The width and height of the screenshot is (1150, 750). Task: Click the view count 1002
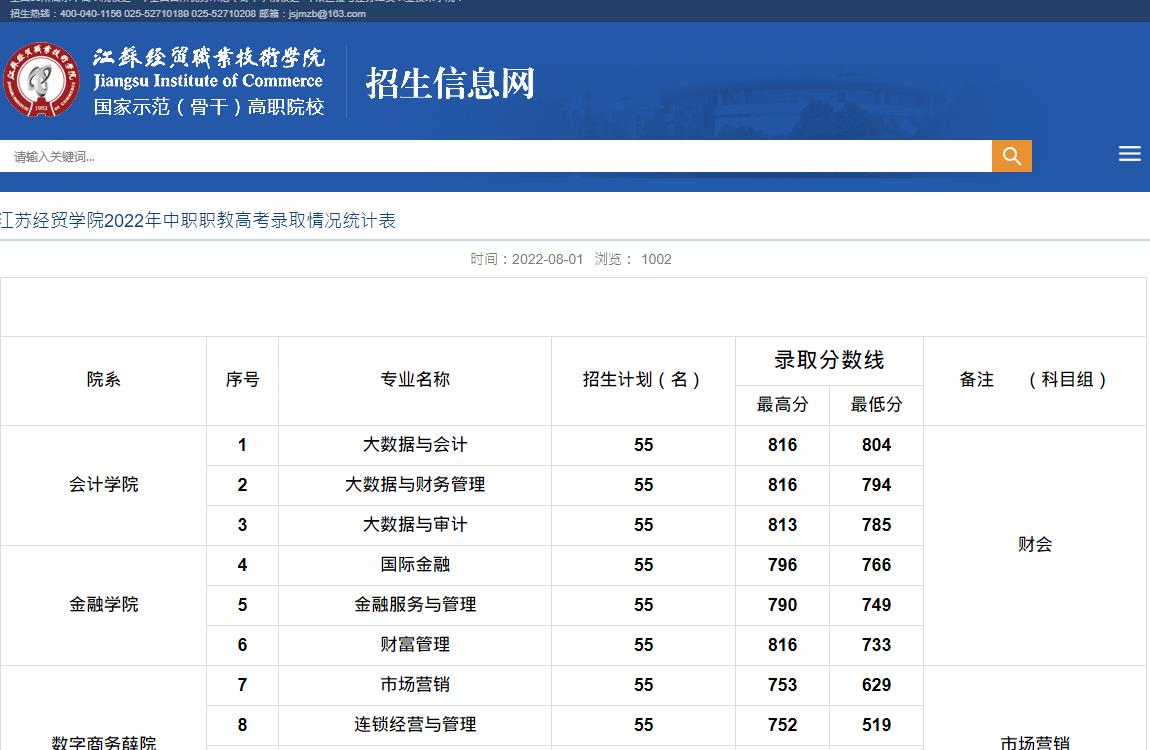656,260
